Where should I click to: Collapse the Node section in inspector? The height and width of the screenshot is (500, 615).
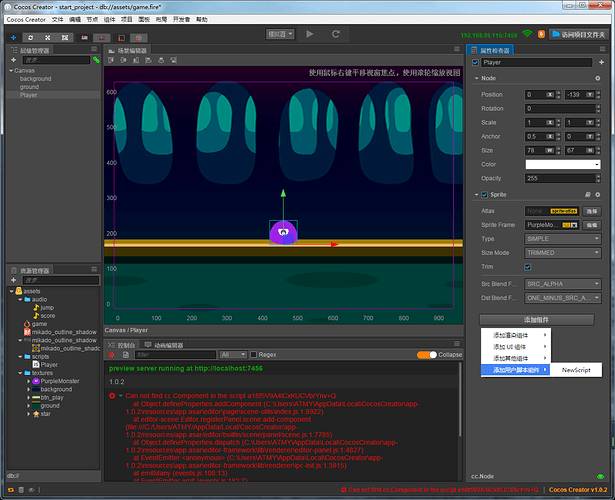477,78
